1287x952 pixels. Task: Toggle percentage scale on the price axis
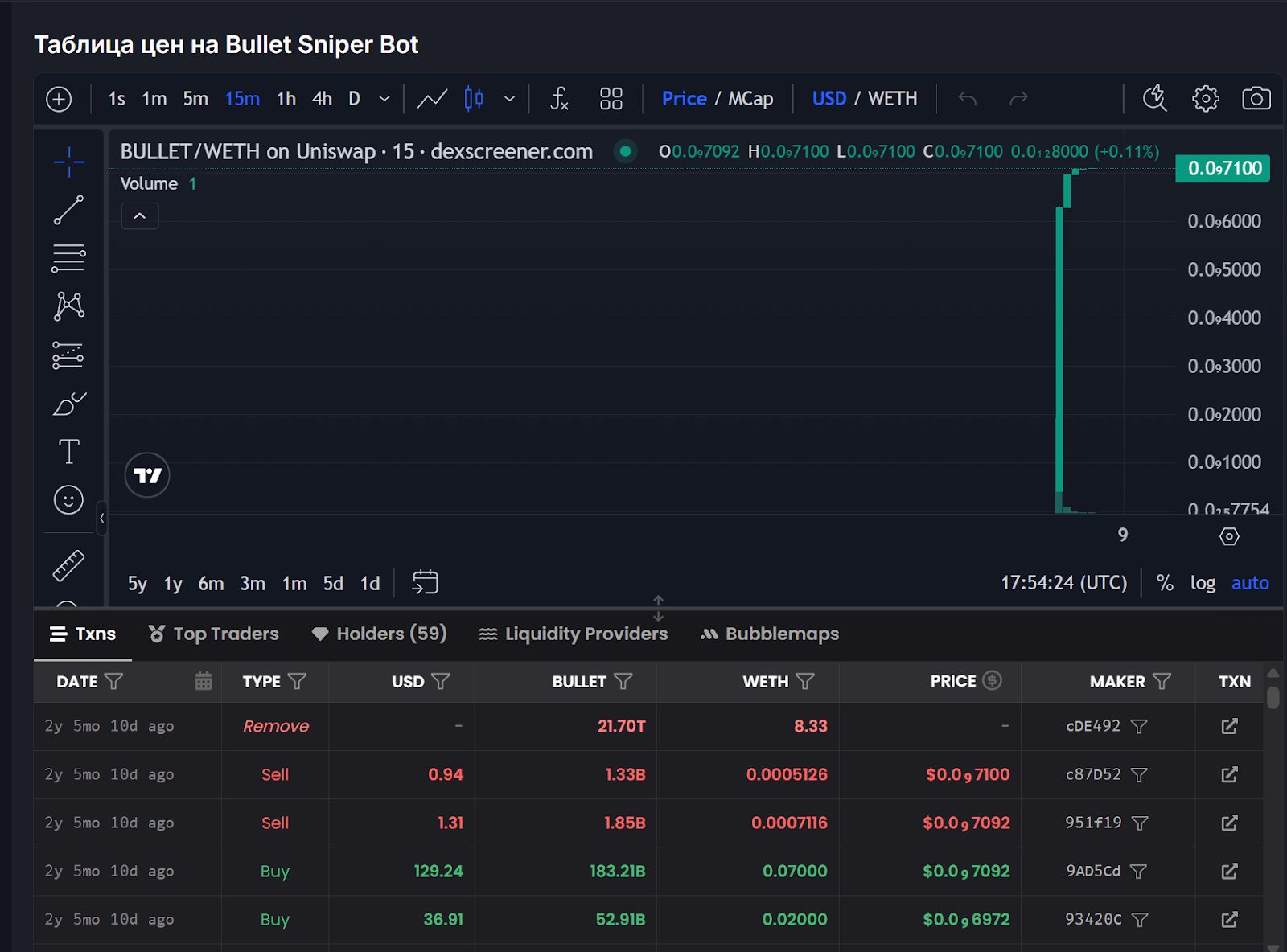[x=1165, y=583]
